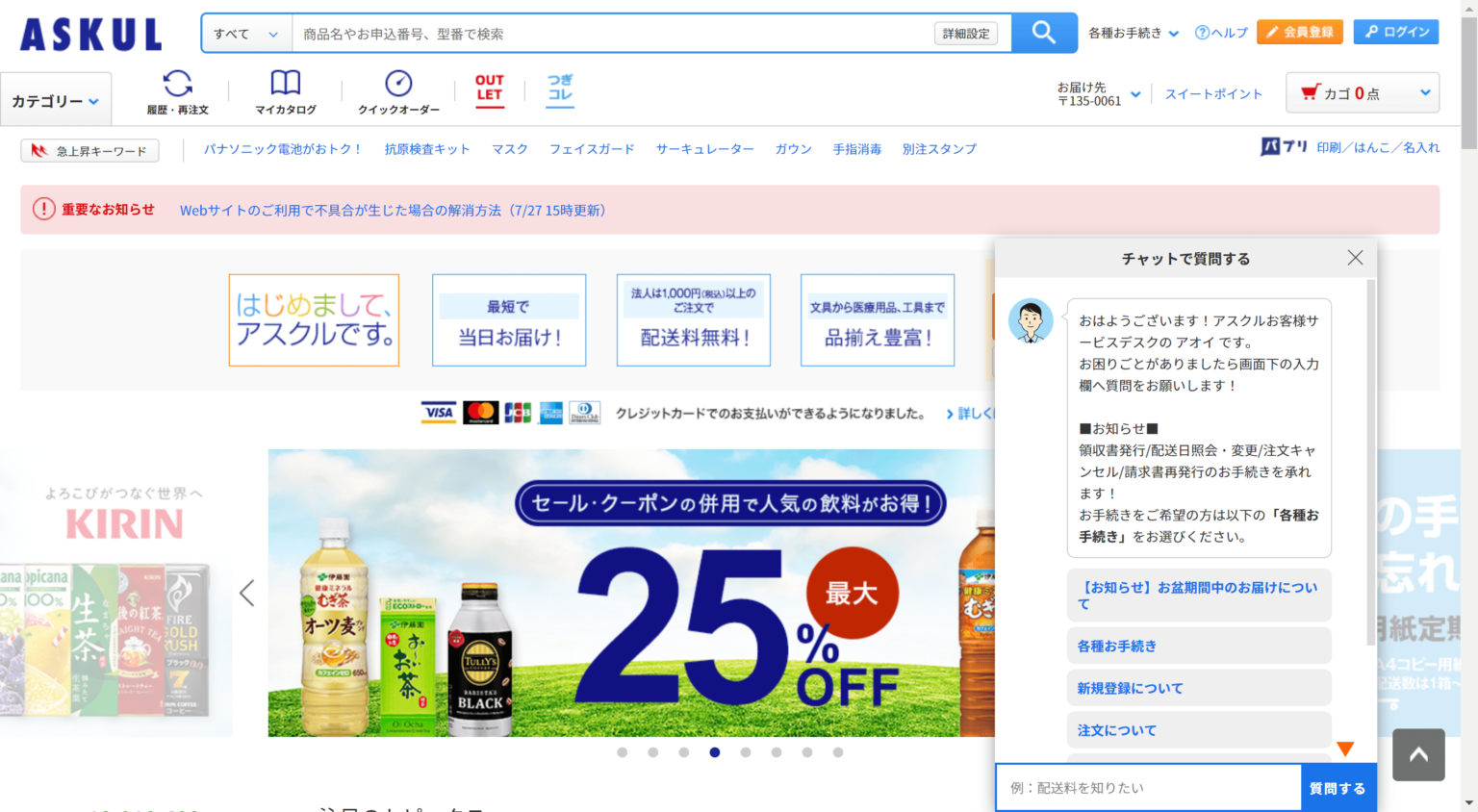
Task: Click the orange 会員登録 registration button
Action: [1300, 31]
